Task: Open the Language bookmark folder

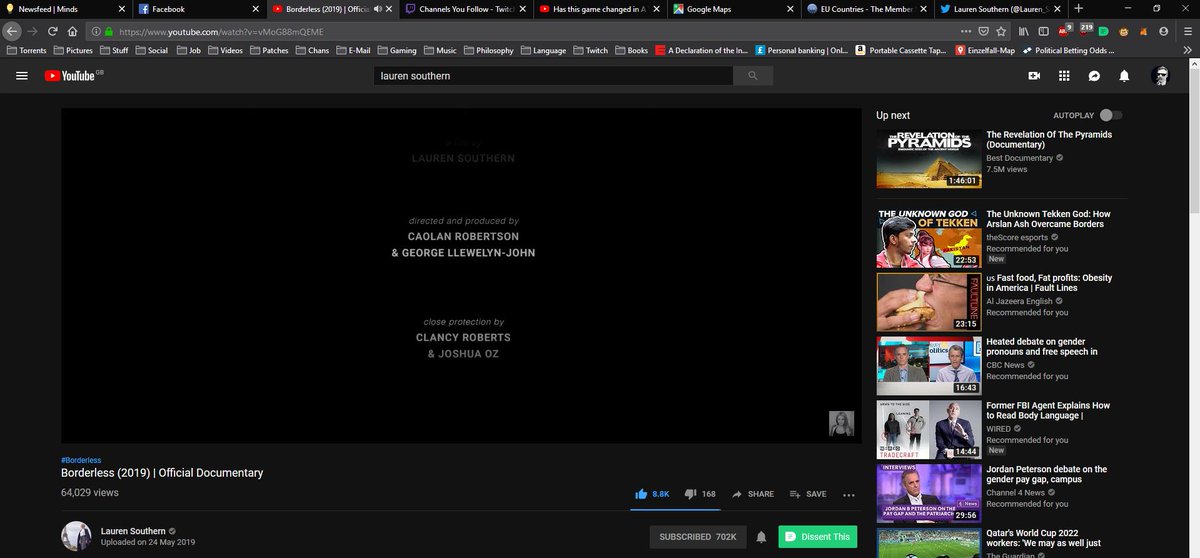Action: 542,50
